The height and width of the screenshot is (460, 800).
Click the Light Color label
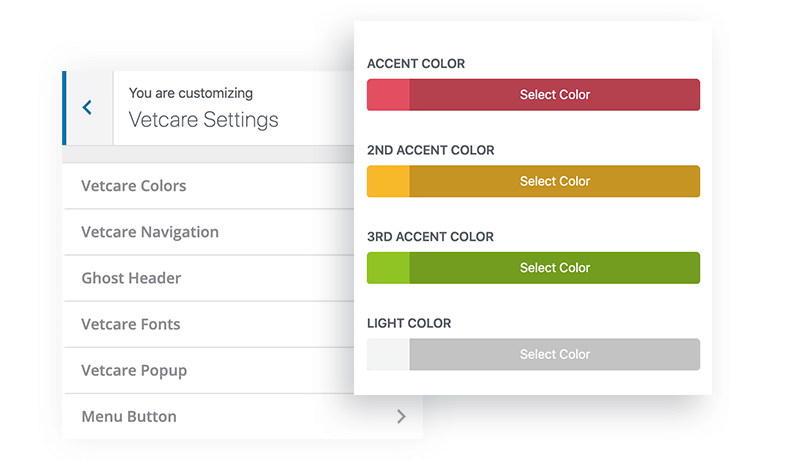[x=409, y=323]
